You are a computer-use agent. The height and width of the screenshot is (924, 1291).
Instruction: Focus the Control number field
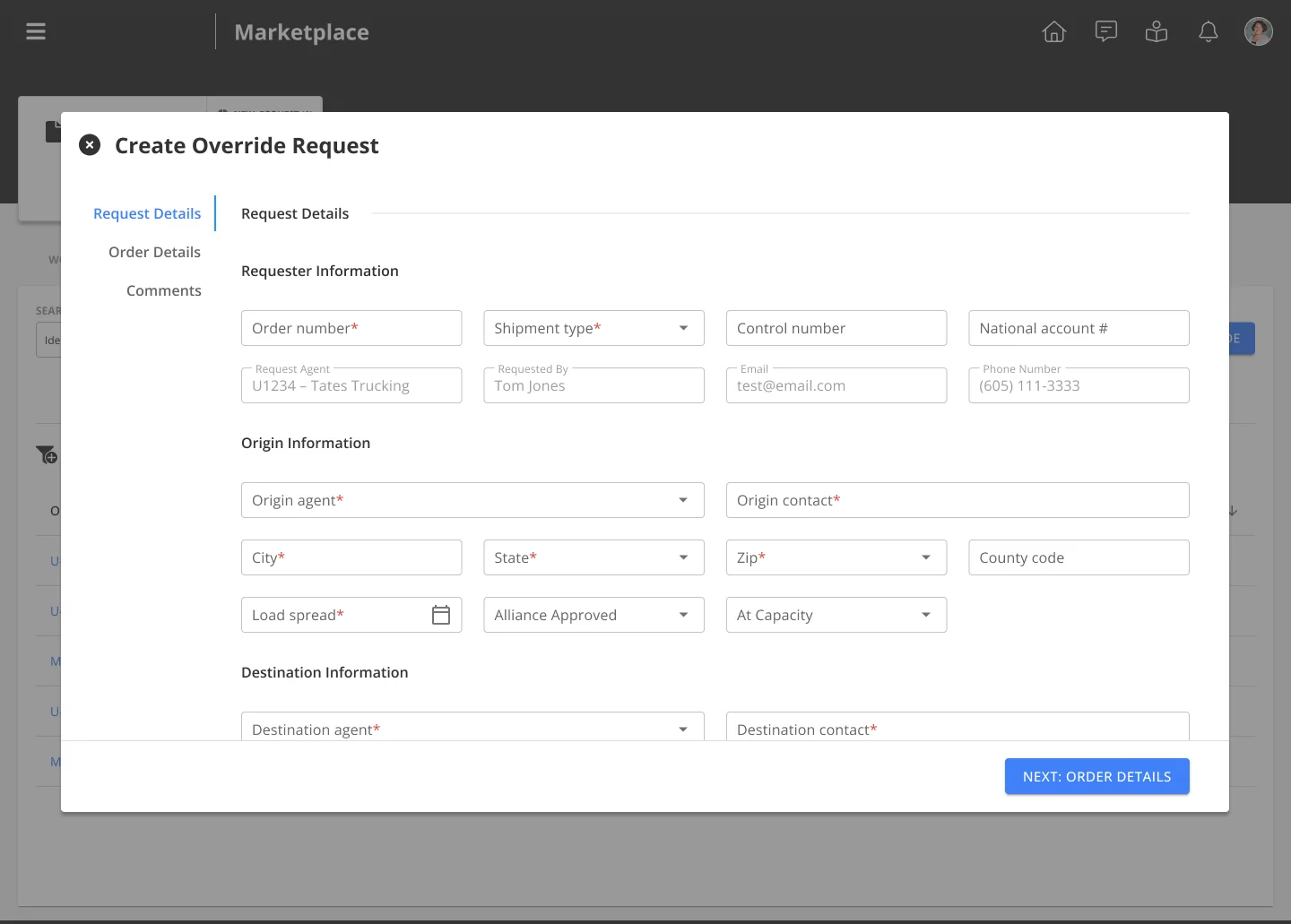point(836,328)
